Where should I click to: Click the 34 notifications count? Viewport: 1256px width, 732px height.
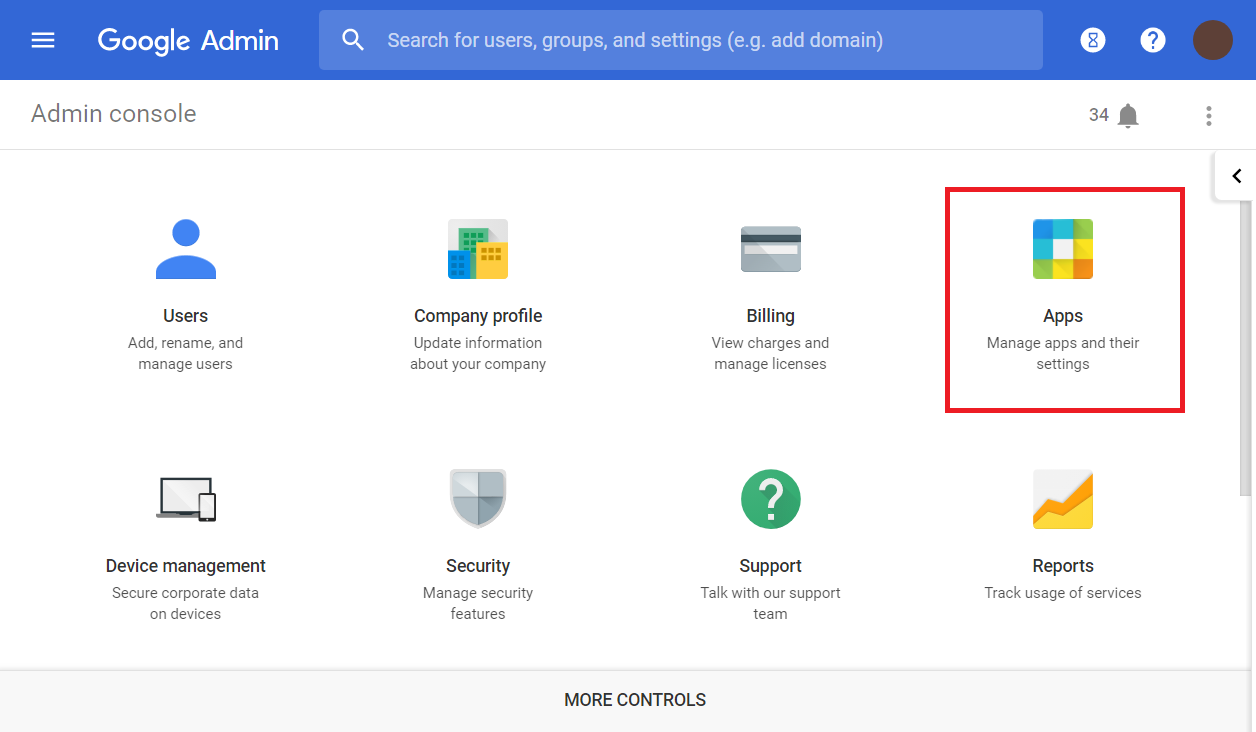click(1099, 115)
